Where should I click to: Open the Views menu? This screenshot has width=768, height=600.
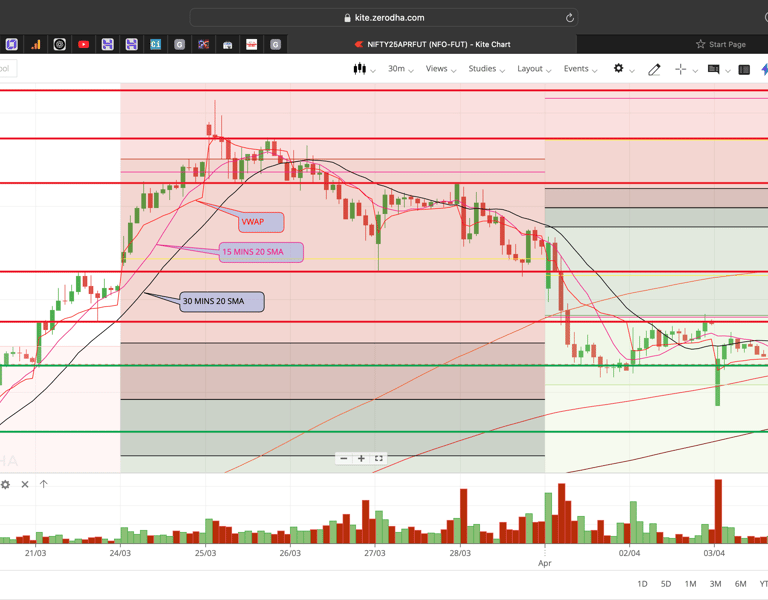click(x=441, y=69)
